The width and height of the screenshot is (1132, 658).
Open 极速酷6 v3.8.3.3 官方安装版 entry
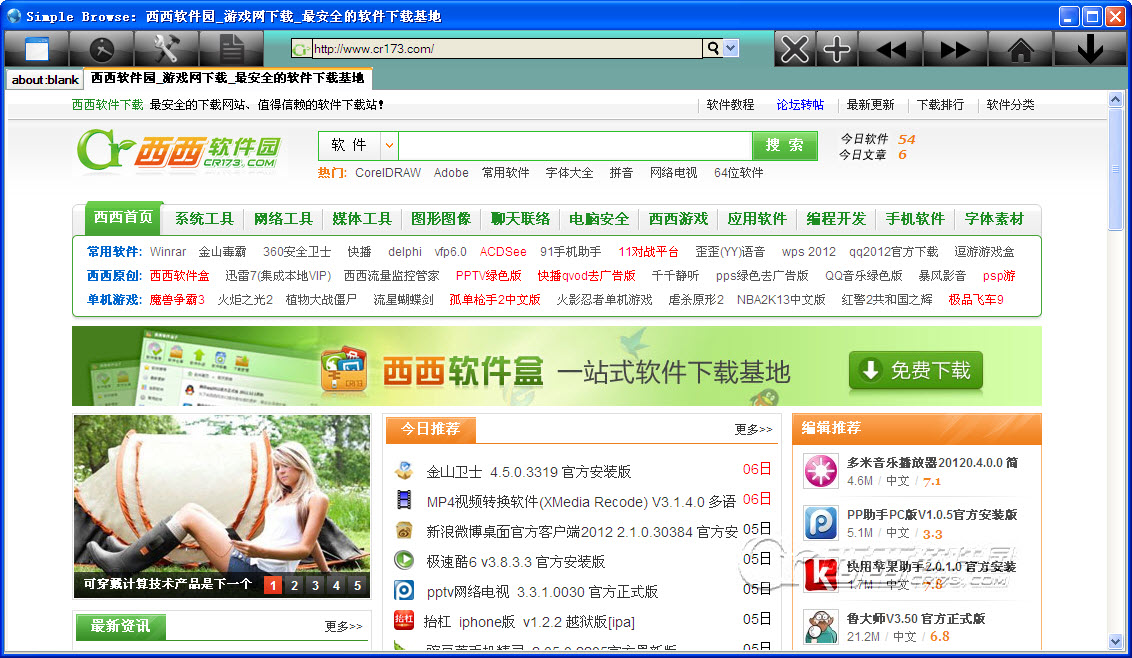click(x=515, y=561)
